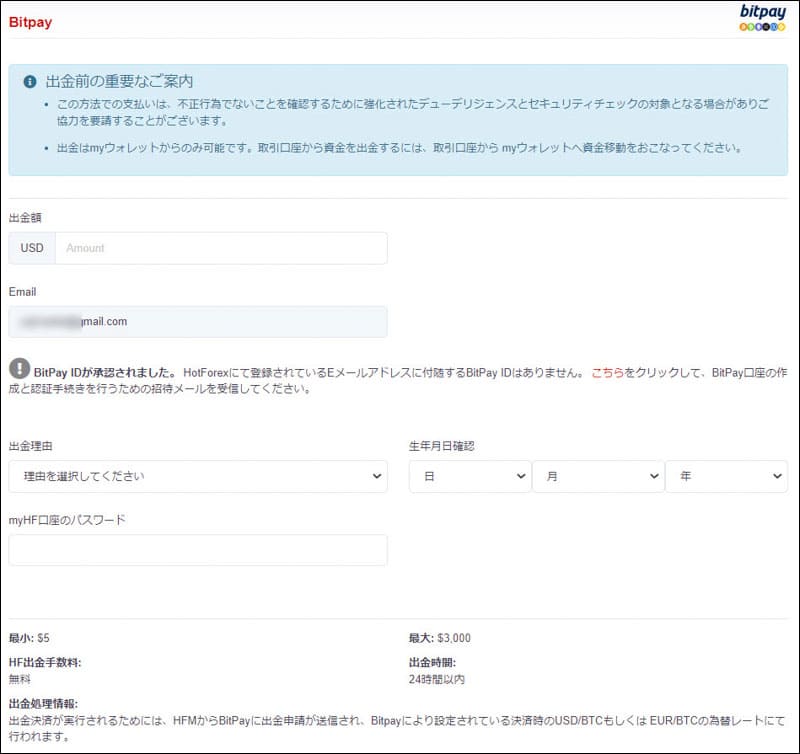This screenshot has height=754, width=800.
Task: Click the info icon beside 出金前の重要なご案内
Action: pos(30,81)
